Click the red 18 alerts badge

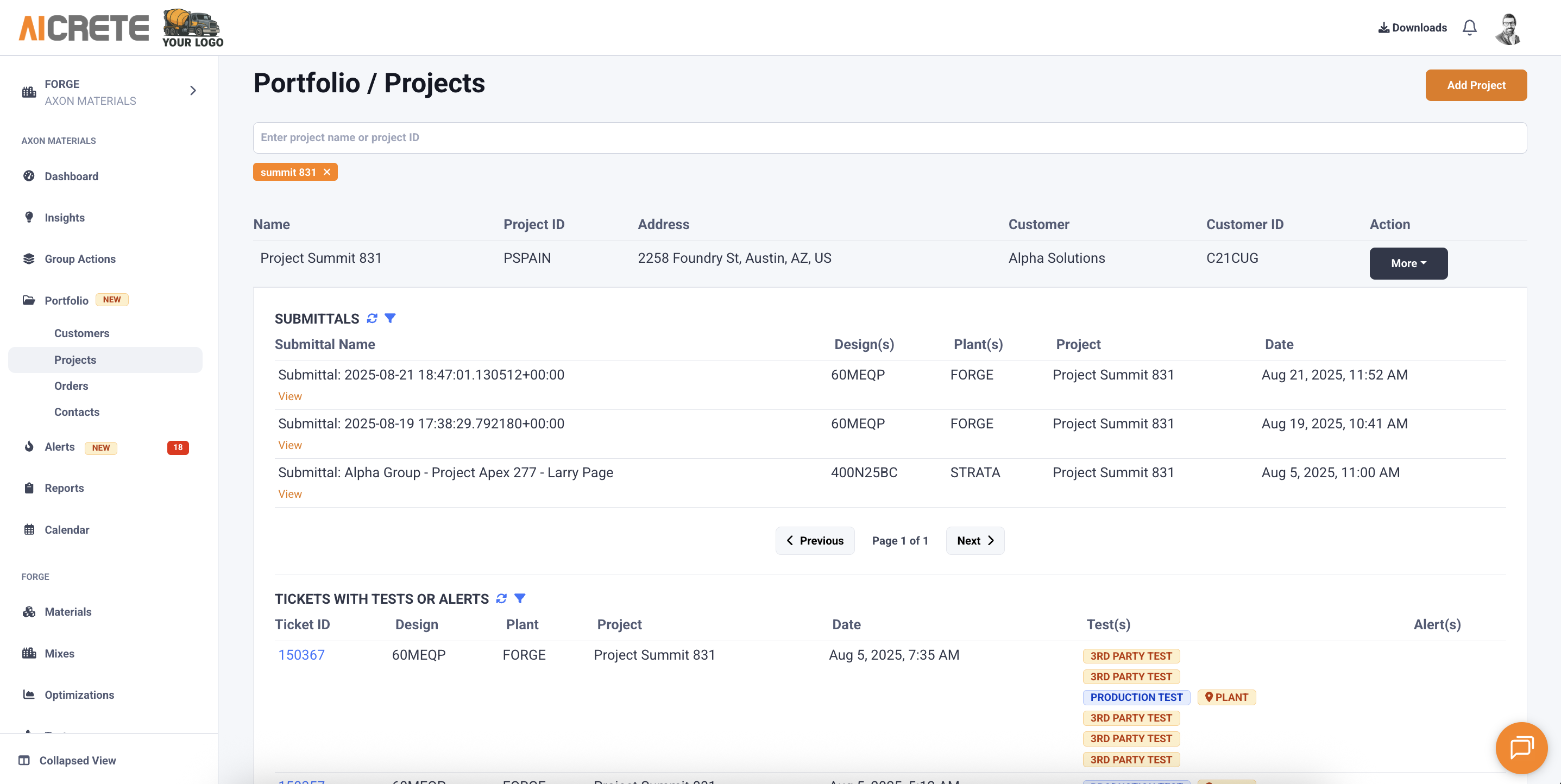pos(178,448)
